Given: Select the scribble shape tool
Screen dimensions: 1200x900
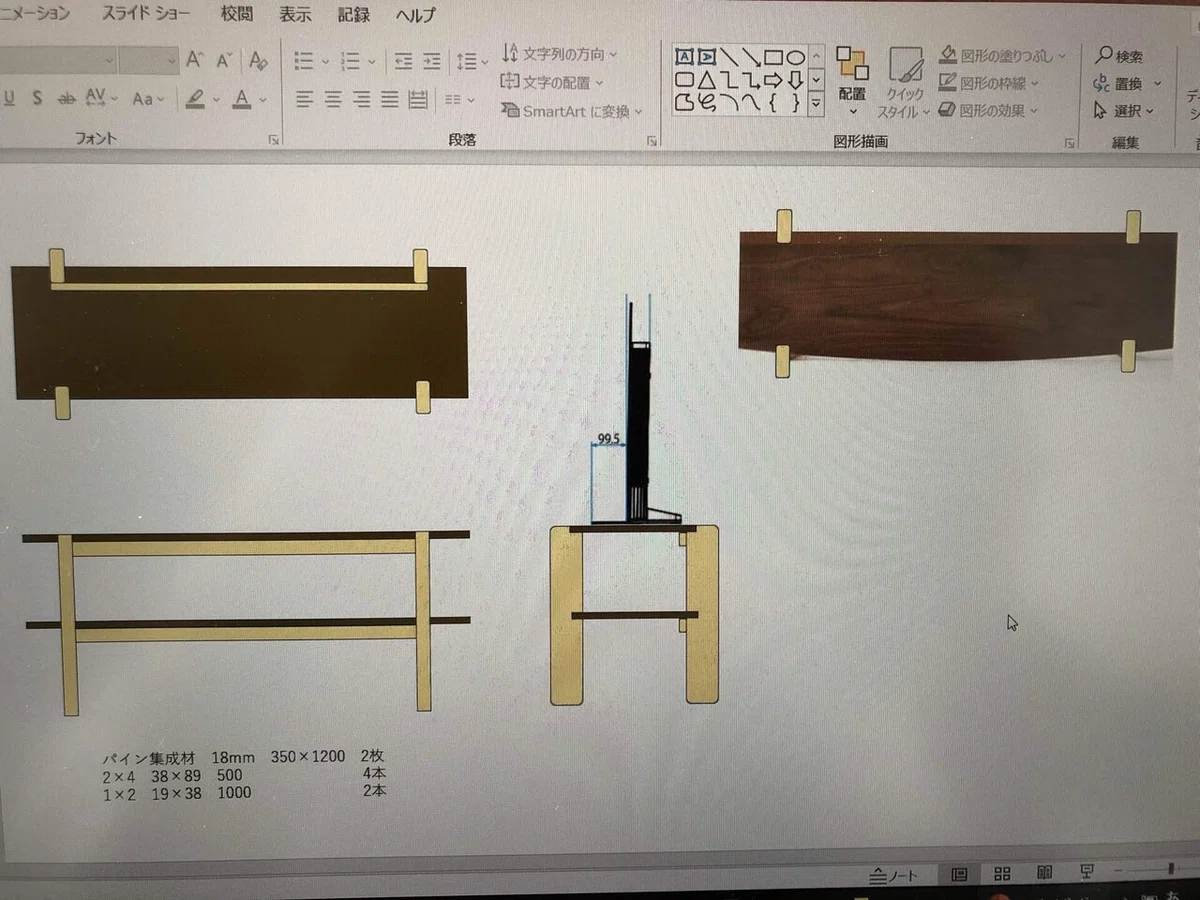Looking at the screenshot, I should [x=707, y=101].
